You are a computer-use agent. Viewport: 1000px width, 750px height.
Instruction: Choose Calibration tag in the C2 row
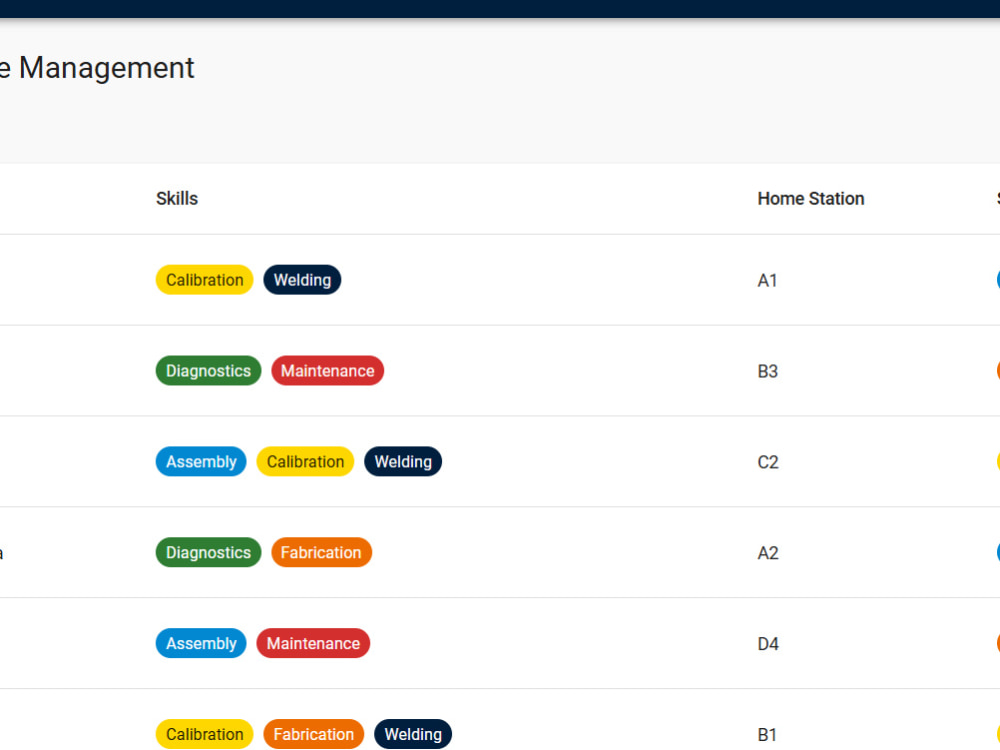(x=305, y=462)
